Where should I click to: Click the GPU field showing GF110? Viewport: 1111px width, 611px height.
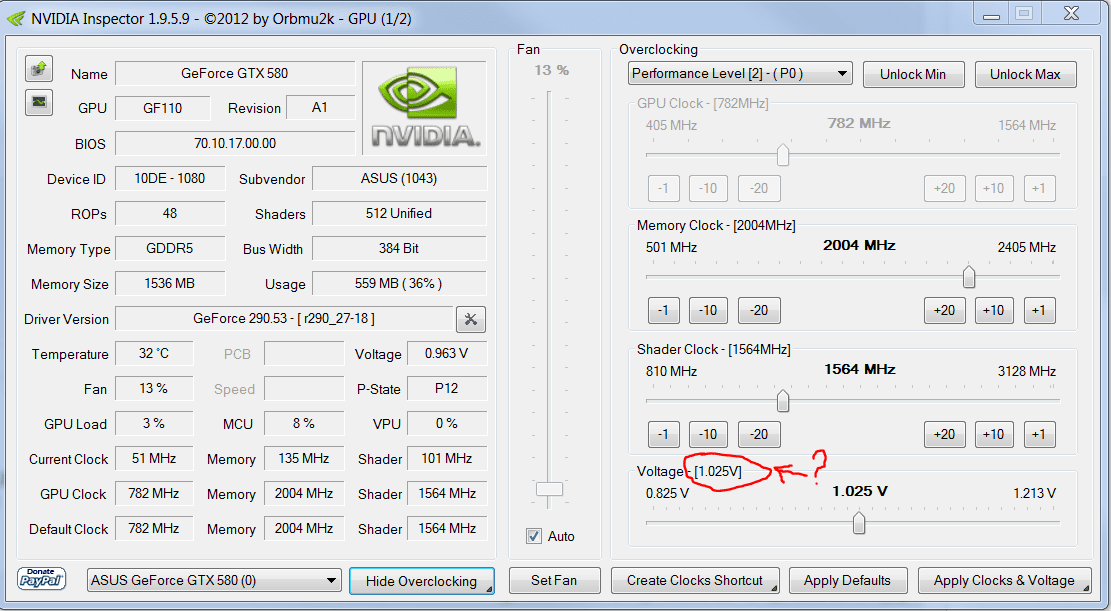pos(163,108)
